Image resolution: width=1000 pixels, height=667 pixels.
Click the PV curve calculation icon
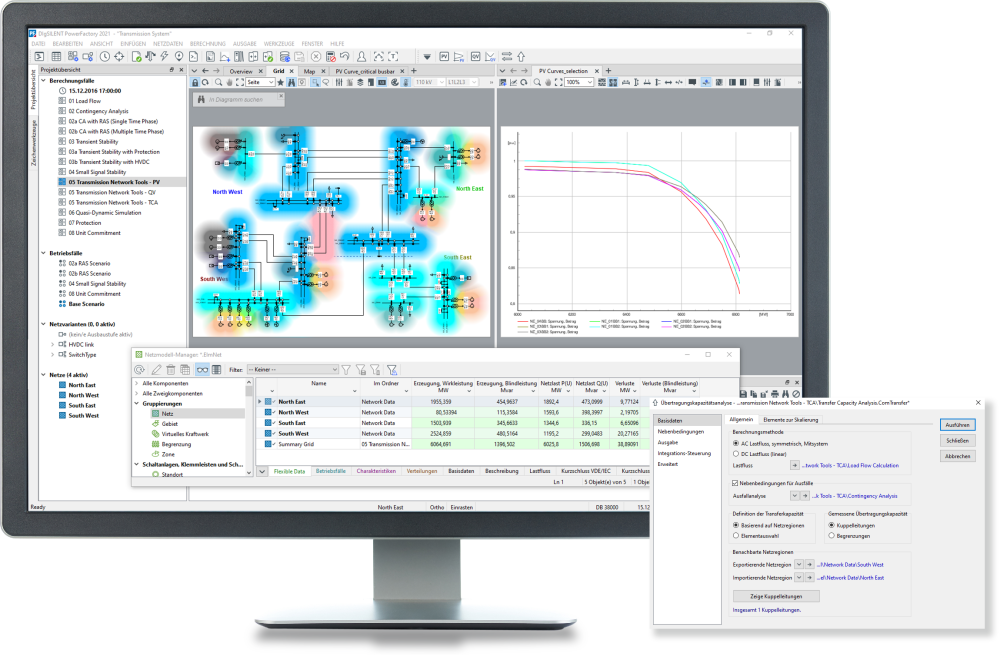point(444,57)
